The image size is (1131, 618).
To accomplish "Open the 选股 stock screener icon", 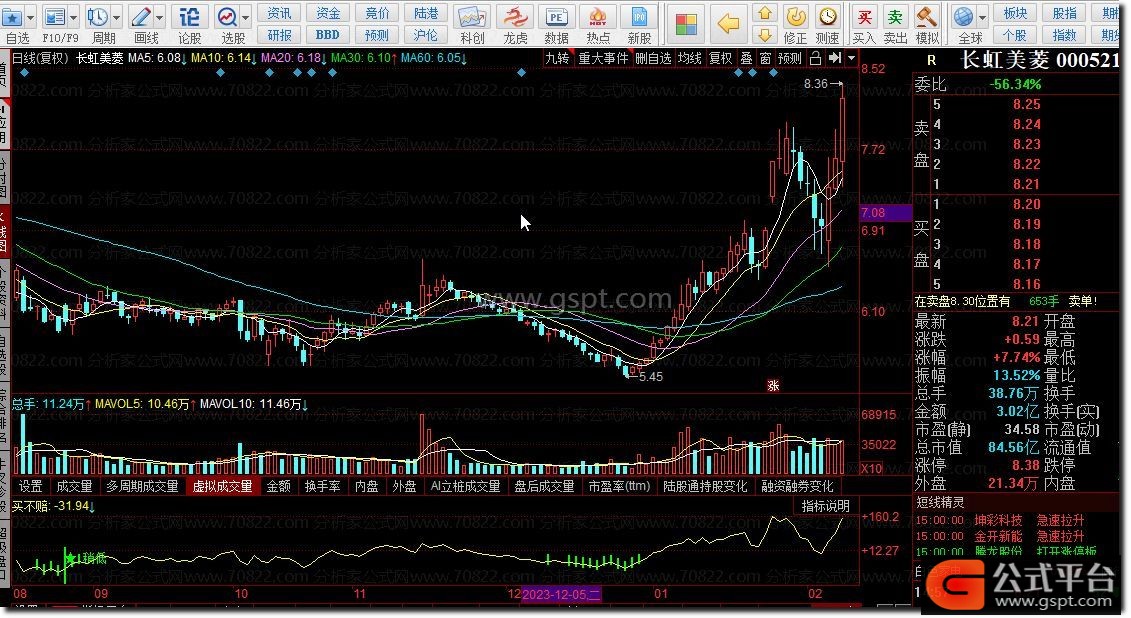I will 227,16.
